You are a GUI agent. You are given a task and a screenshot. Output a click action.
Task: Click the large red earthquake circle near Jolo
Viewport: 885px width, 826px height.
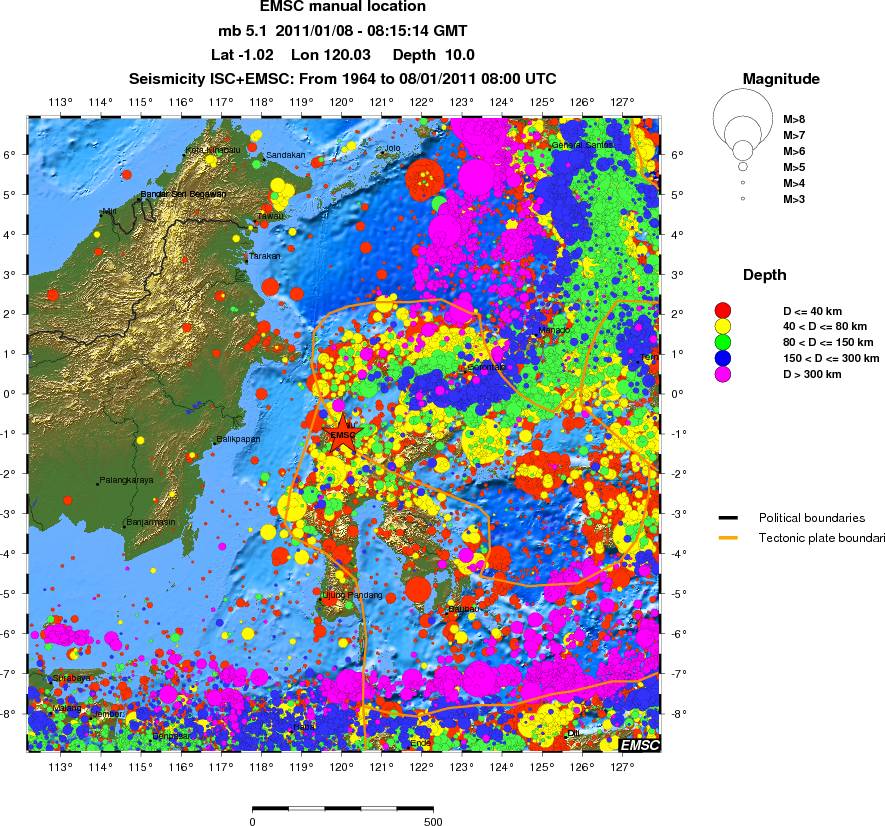pos(424,179)
